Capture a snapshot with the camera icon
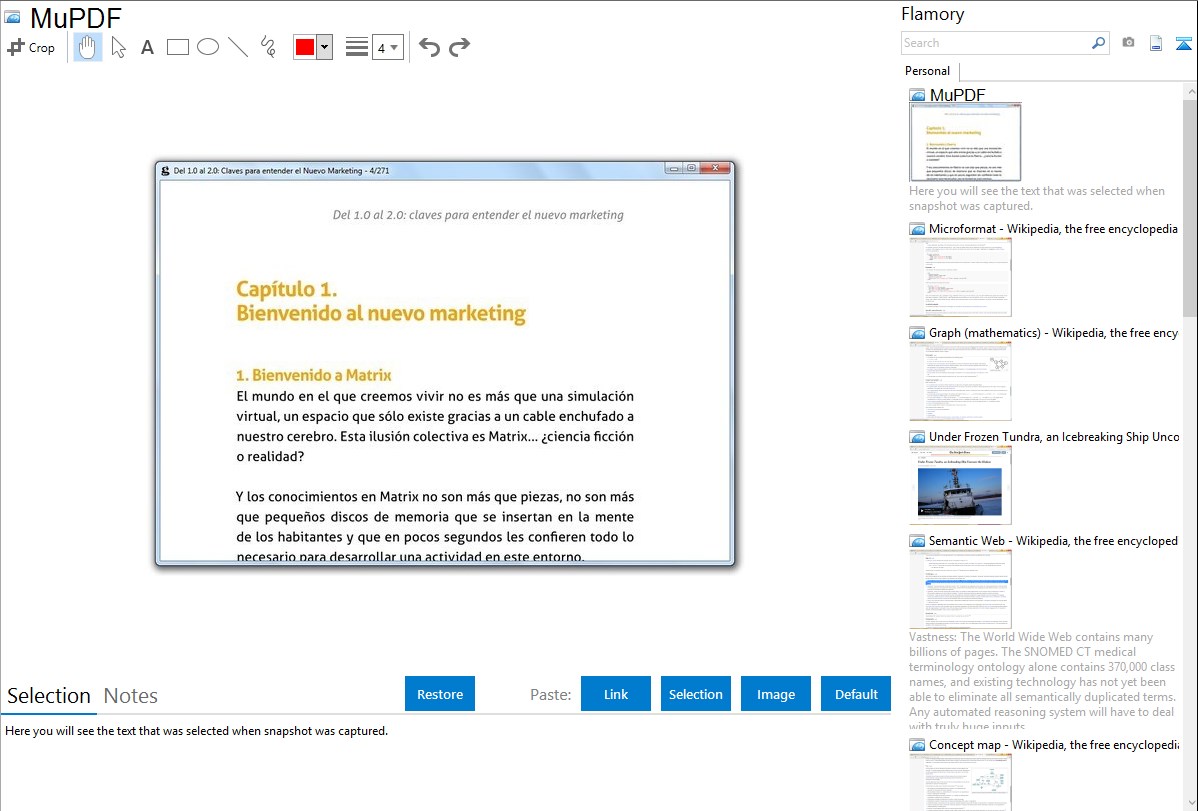 click(1128, 43)
